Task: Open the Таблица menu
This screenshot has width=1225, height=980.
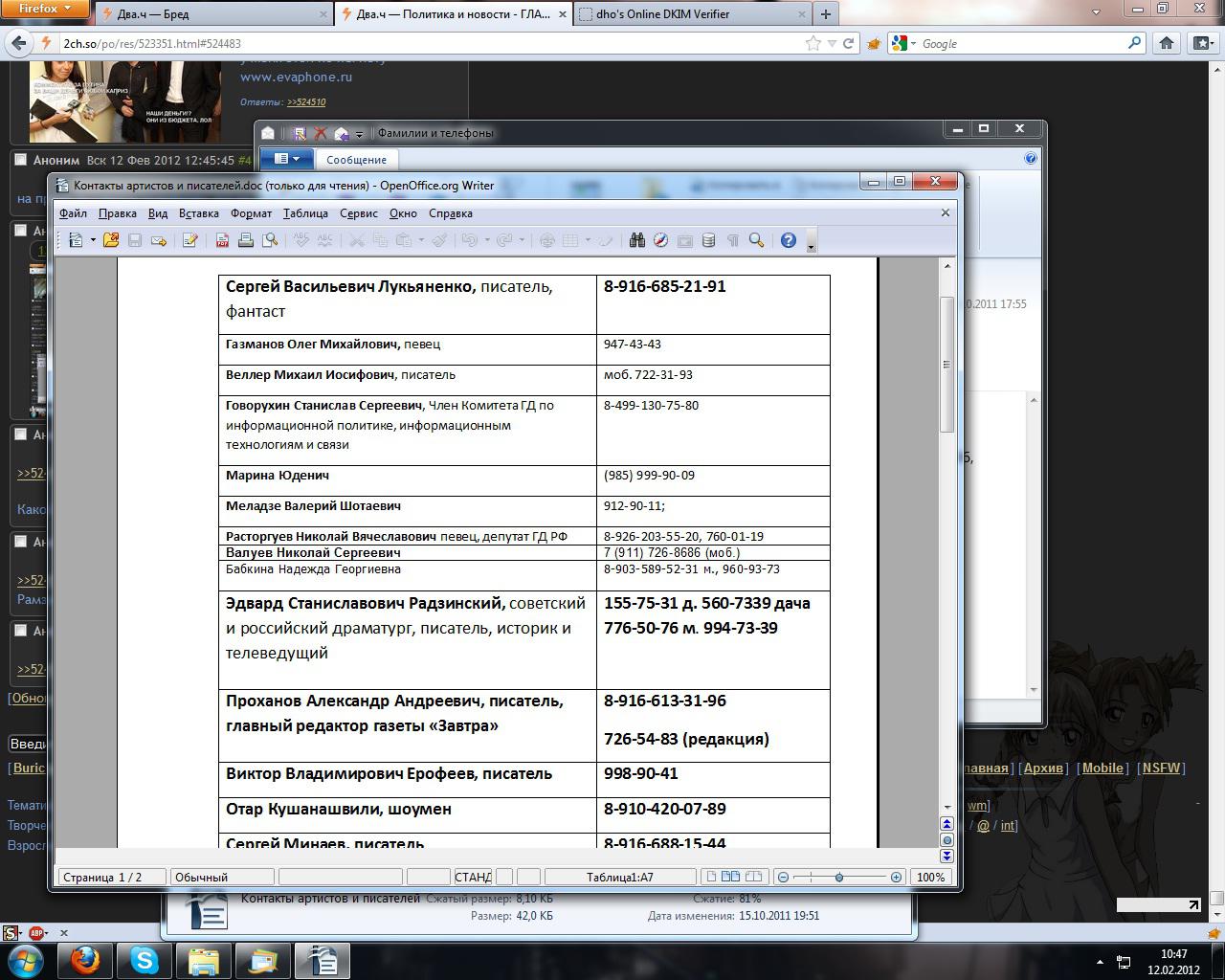Action: 305,213
